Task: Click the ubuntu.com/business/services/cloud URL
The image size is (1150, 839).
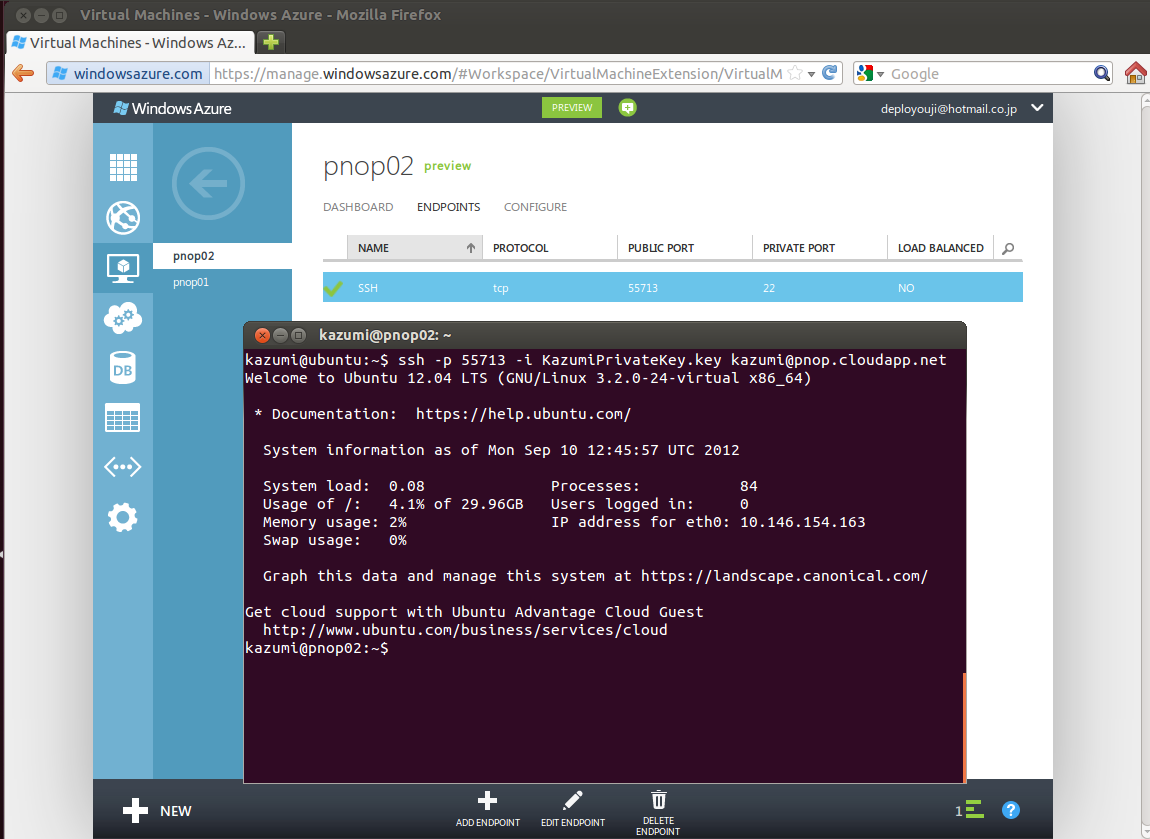Action: pos(465,630)
